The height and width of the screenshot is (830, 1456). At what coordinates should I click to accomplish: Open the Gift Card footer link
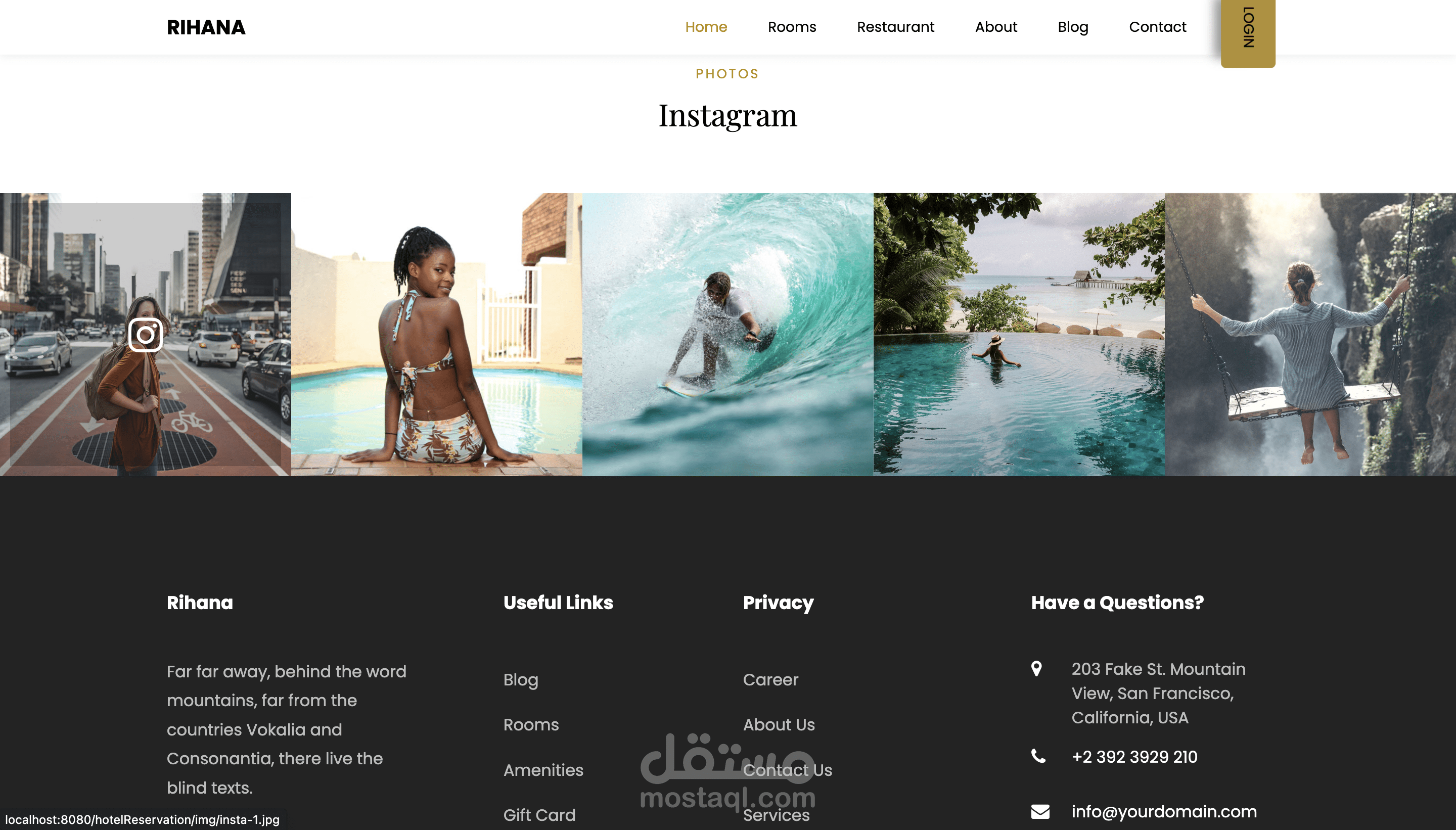click(x=539, y=815)
